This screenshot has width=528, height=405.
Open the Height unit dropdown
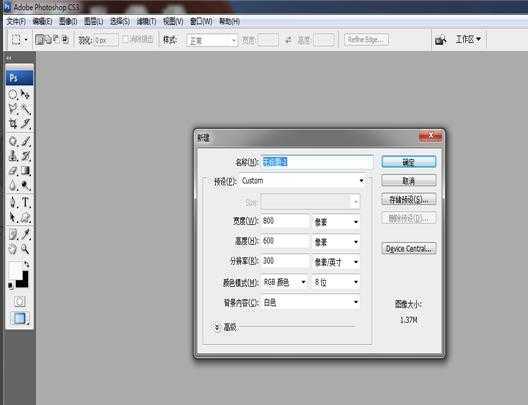click(336, 242)
